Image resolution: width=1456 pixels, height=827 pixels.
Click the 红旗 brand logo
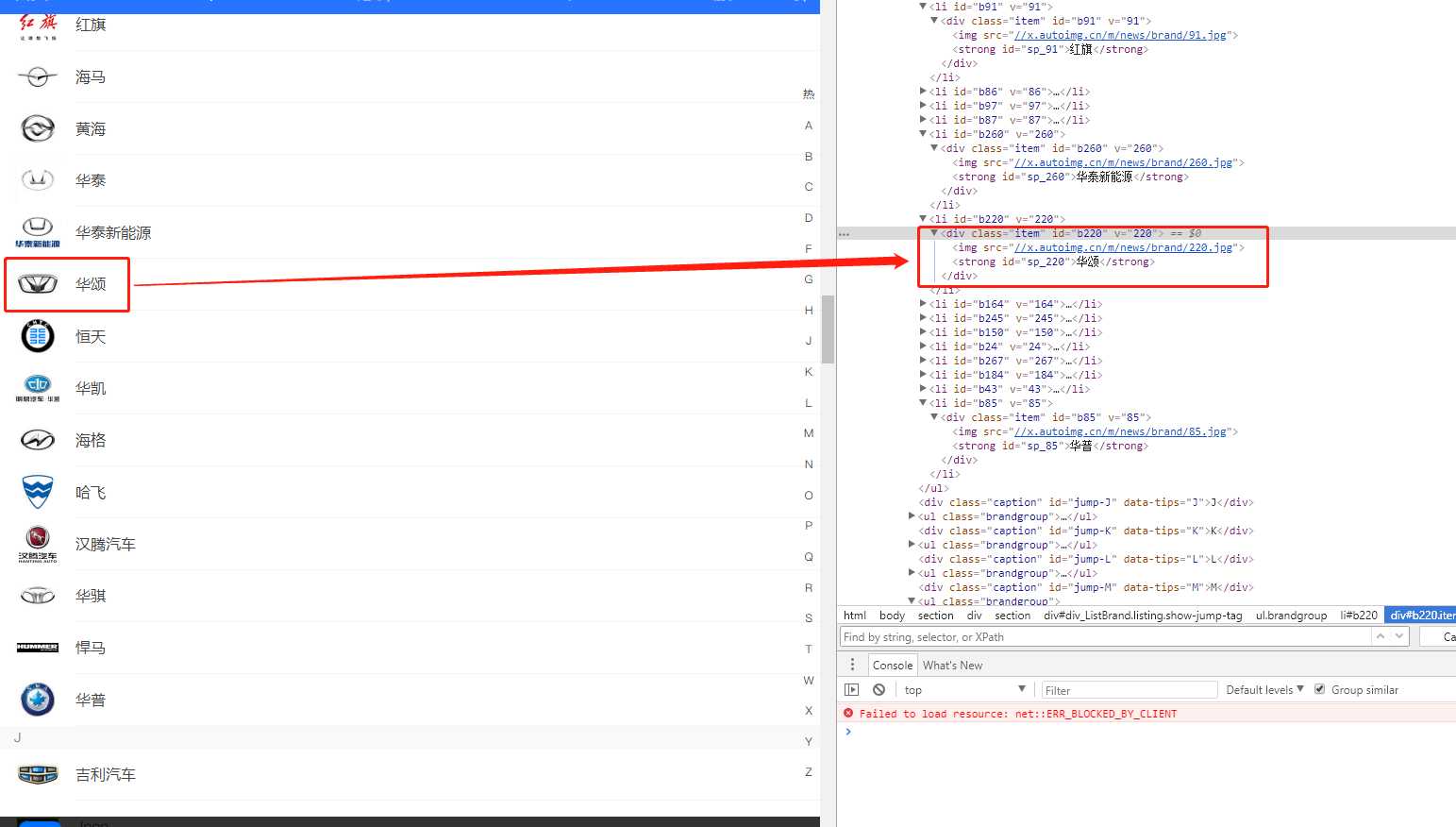pos(38,25)
